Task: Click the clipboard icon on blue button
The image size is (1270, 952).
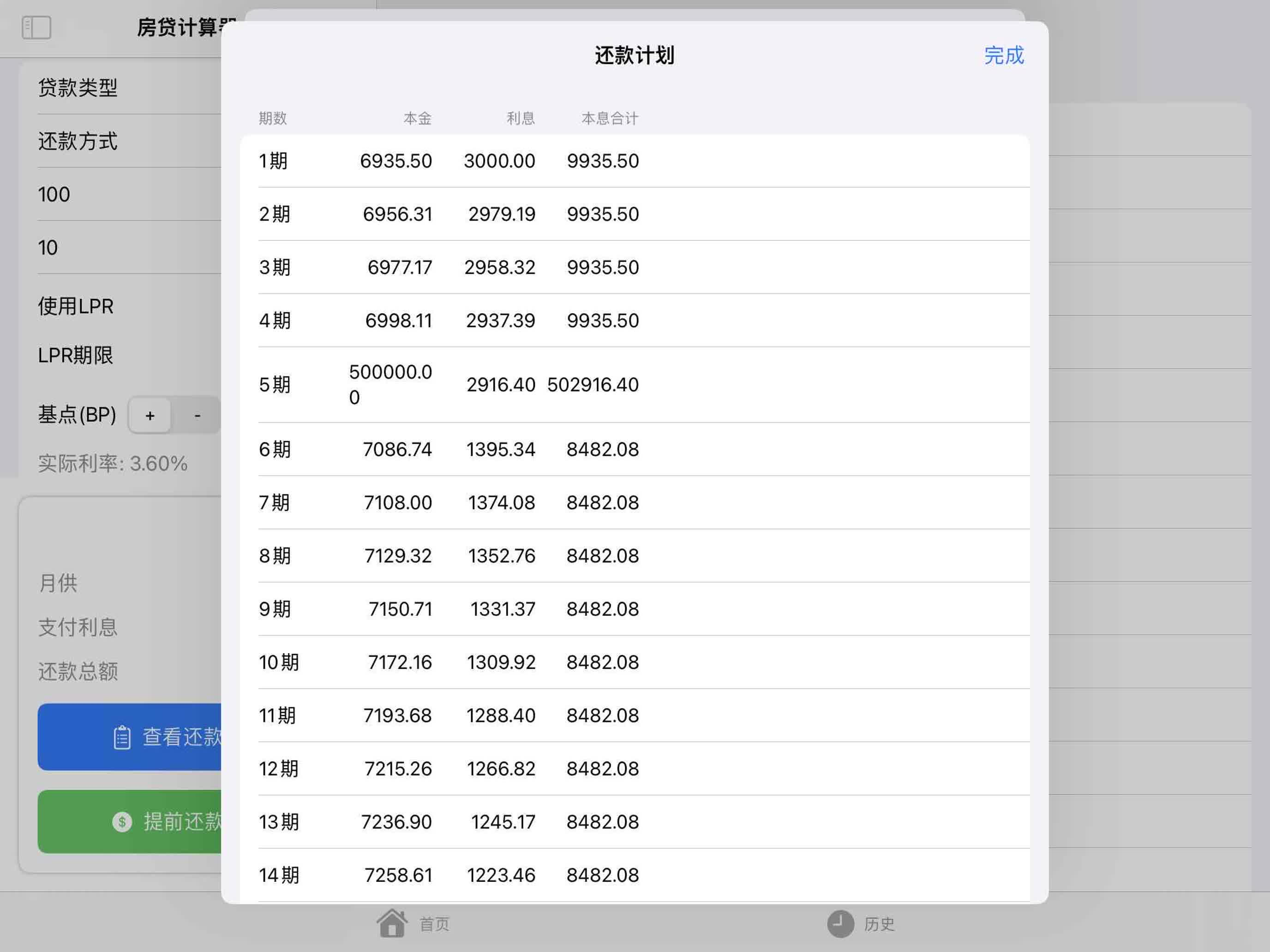Action: click(122, 738)
